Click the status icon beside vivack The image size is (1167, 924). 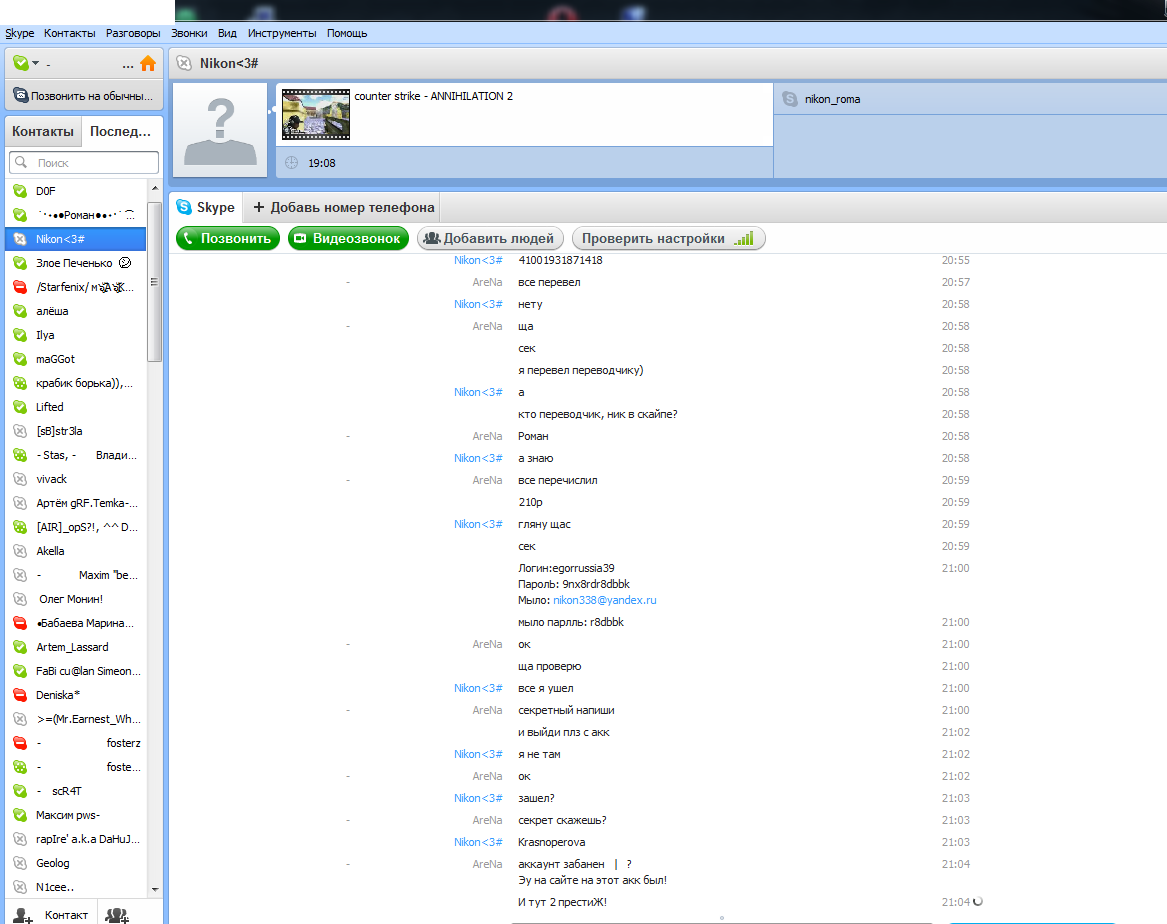20,479
